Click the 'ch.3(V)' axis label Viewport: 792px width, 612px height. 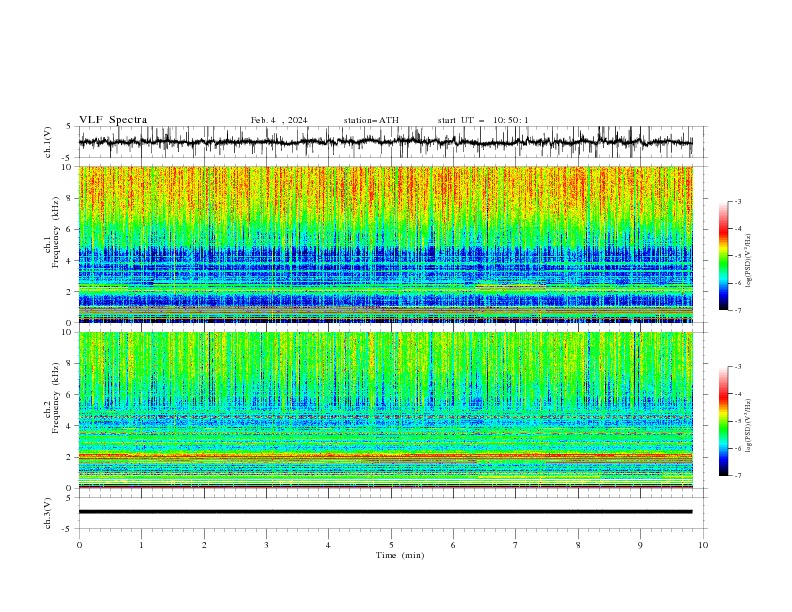tap(48, 513)
